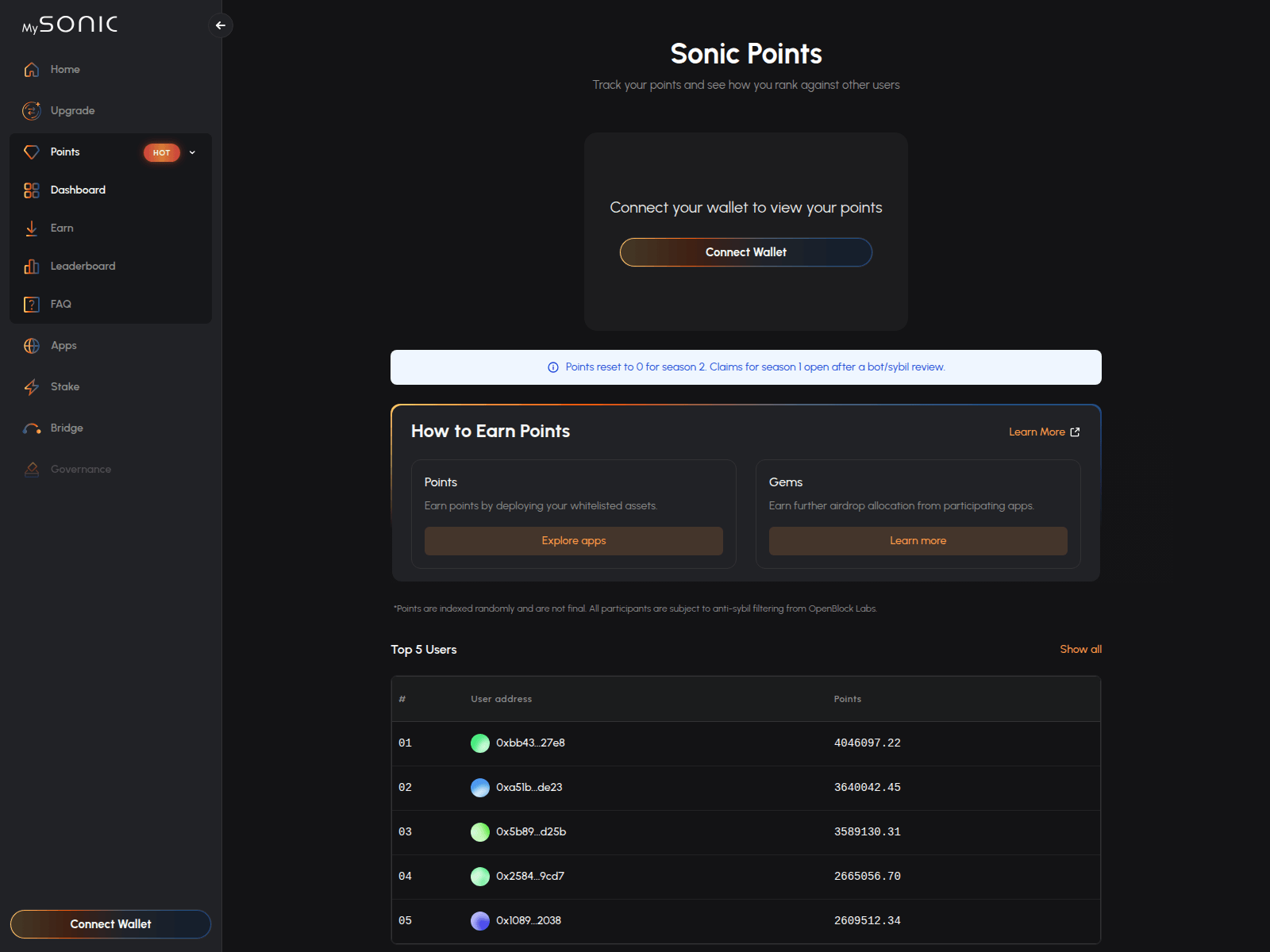Click the HOT badge on Points

click(162, 152)
